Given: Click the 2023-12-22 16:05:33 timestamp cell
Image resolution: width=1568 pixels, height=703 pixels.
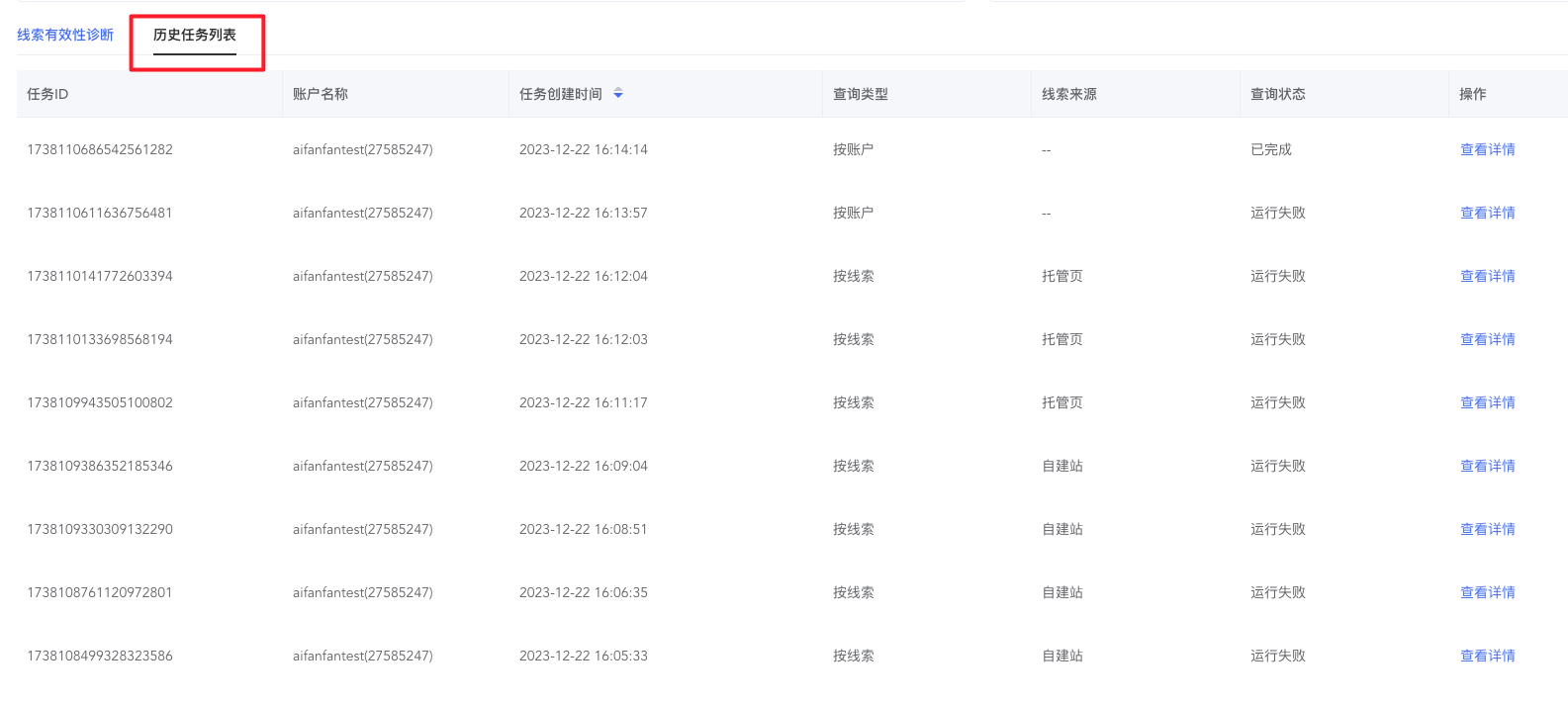Looking at the screenshot, I should [x=584, y=656].
